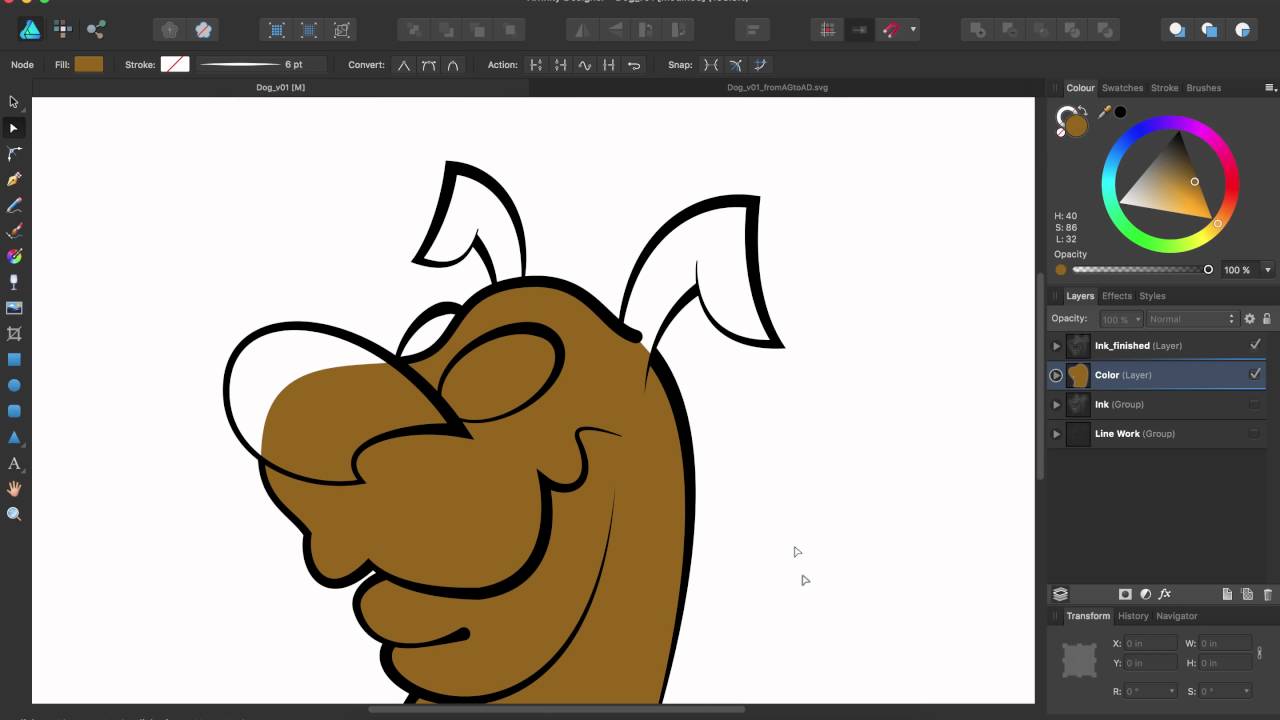The height and width of the screenshot is (720, 1280).
Task: Click the Reverse Curves action
Action: pos(634,65)
